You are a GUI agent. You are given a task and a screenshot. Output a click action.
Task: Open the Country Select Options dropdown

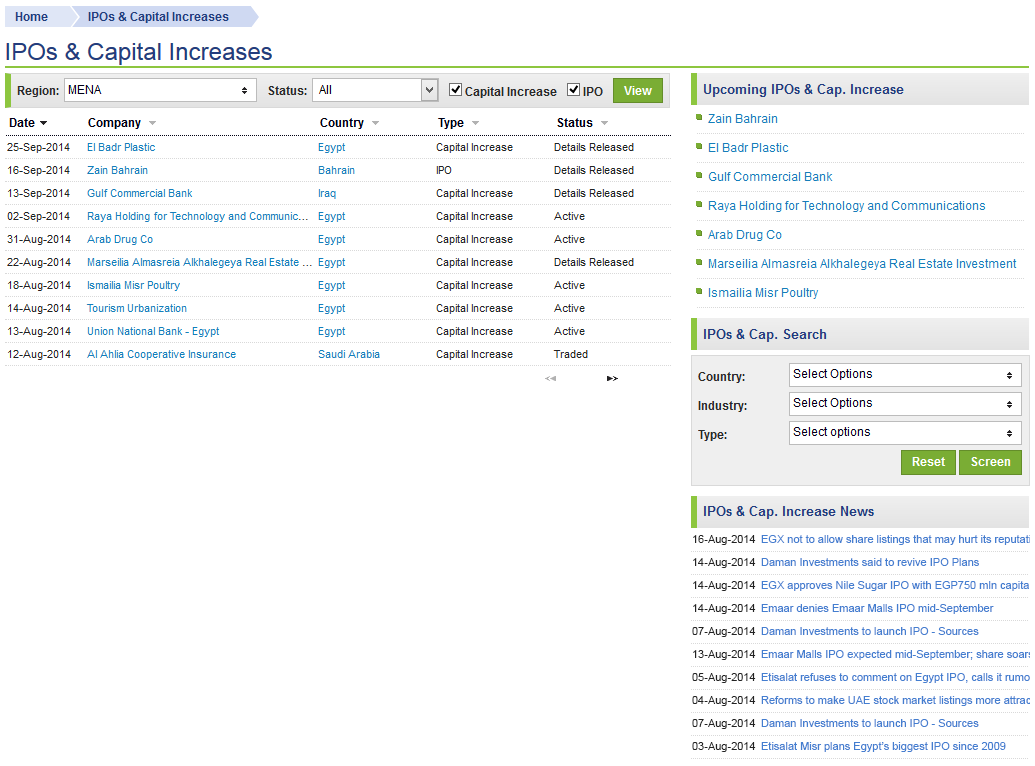[x=905, y=374]
